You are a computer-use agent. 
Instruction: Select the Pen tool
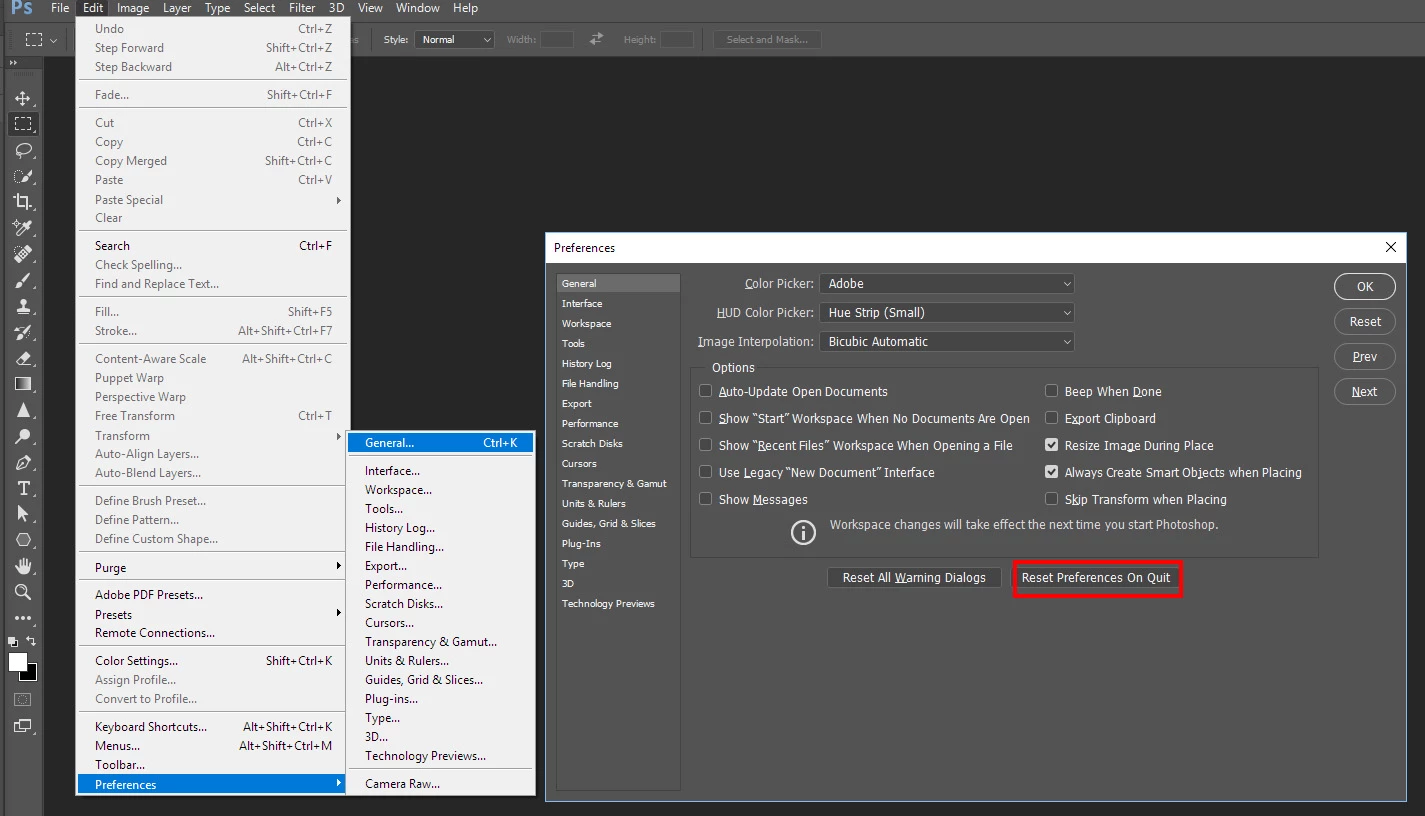pos(22,462)
